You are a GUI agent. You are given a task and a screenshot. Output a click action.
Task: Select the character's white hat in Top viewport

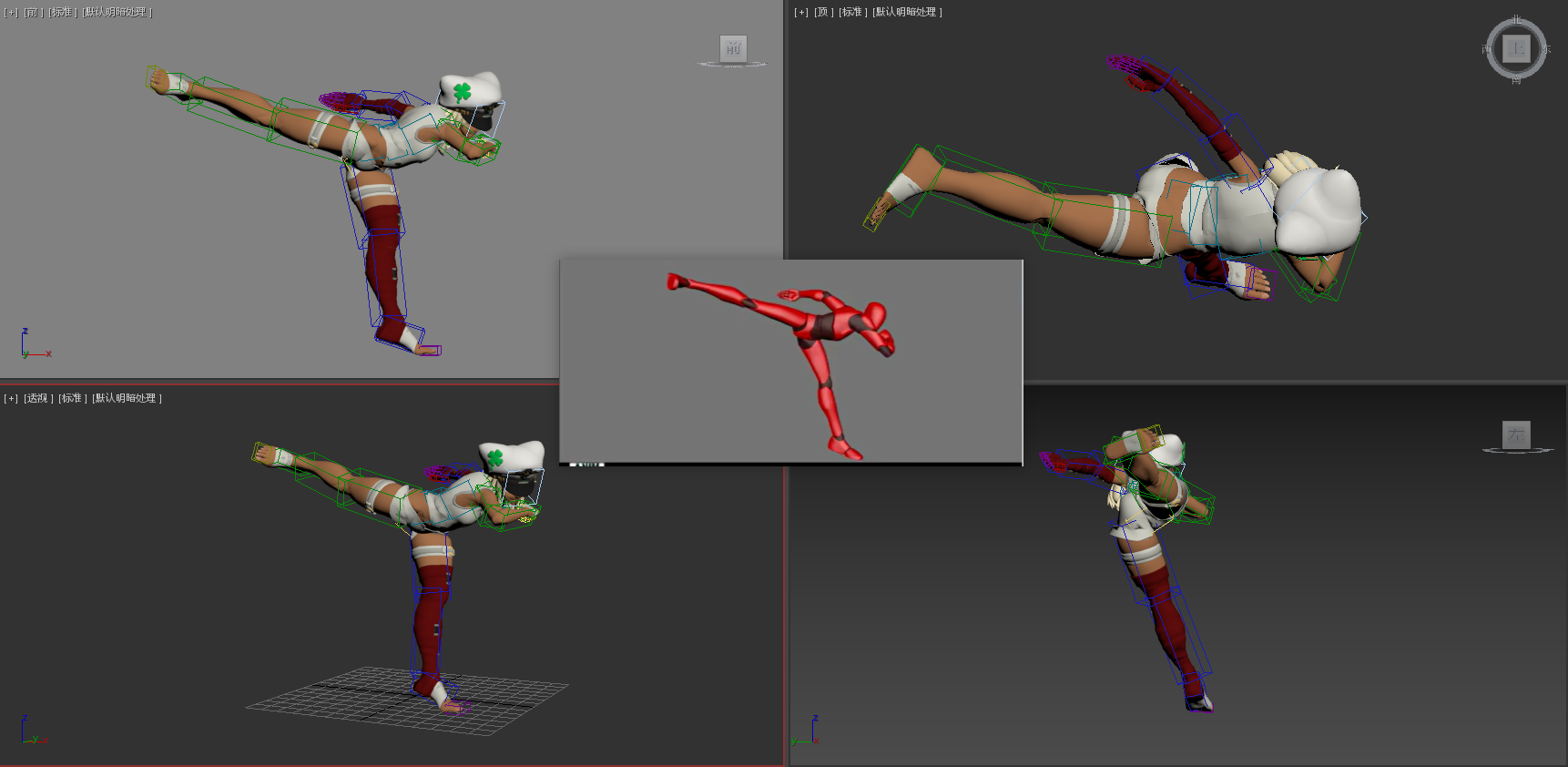coord(1319,211)
